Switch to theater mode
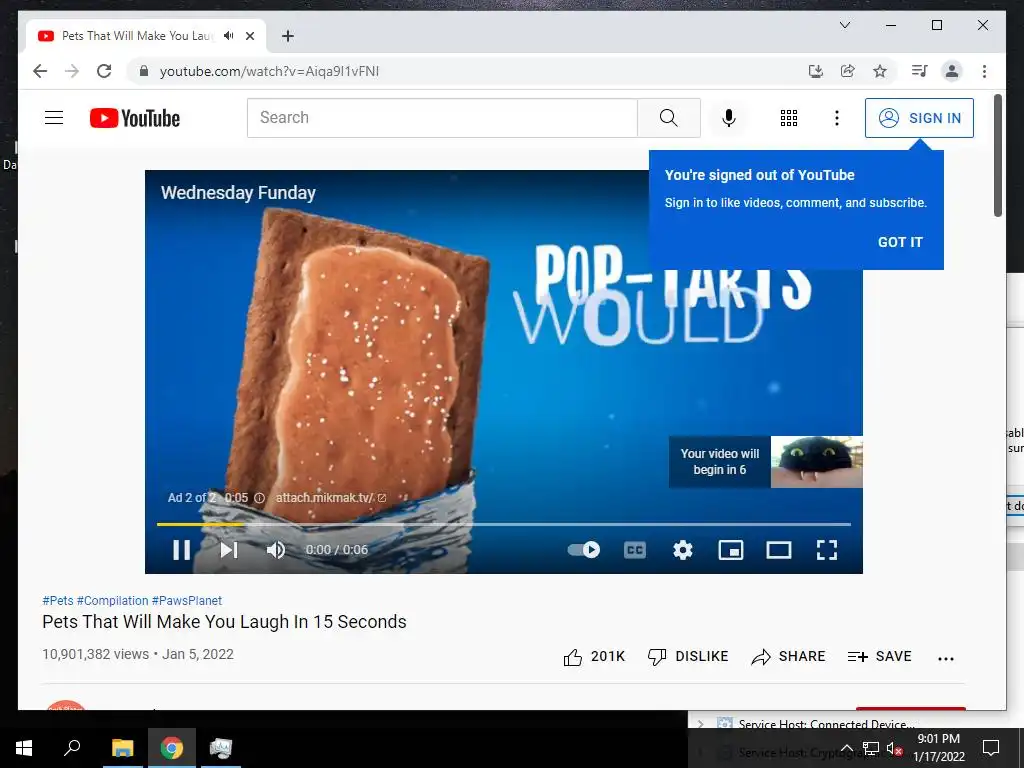 778,550
